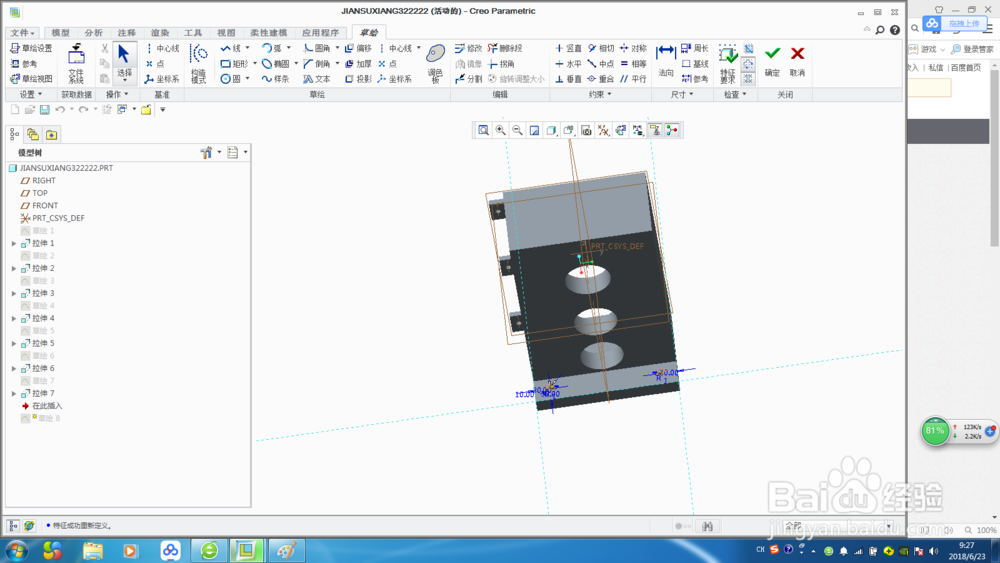Select the 倒角 chamfer tool
Image resolution: width=1000 pixels, height=563 pixels.
click(x=317, y=64)
